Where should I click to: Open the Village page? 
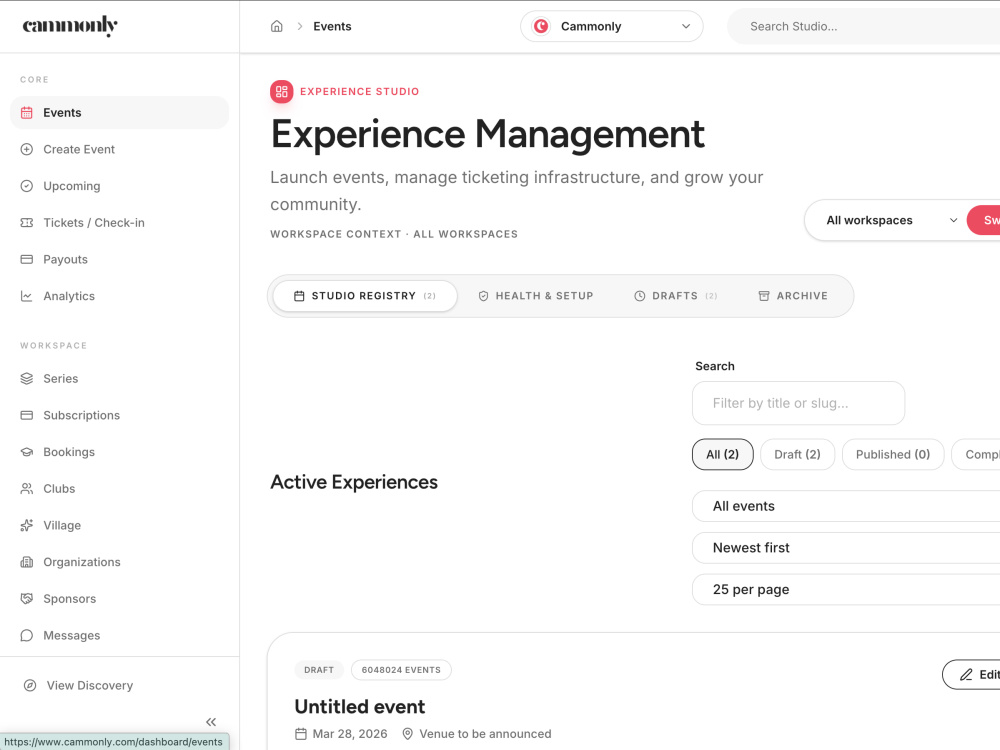click(x=119, y=526)
